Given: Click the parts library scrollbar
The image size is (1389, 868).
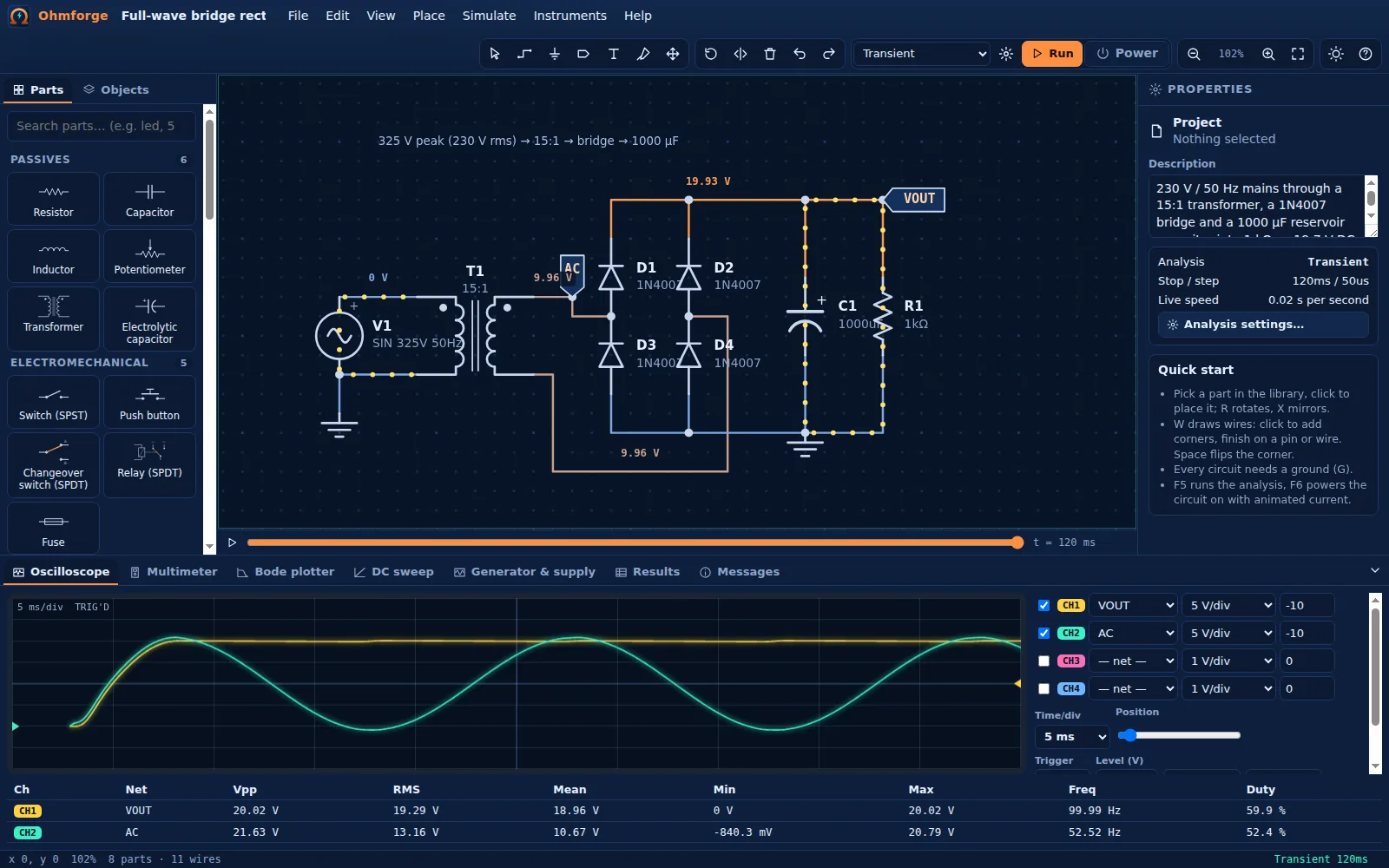Looking at the screenshot, I should pyautogui.click(x=209, y=330).
